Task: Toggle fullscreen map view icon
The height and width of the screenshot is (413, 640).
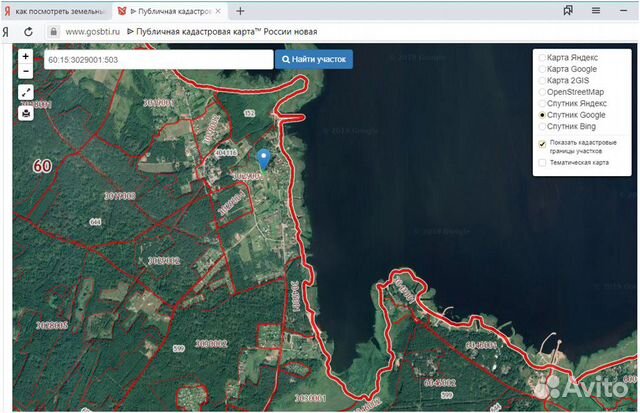Action: click(x=26, y=93)
